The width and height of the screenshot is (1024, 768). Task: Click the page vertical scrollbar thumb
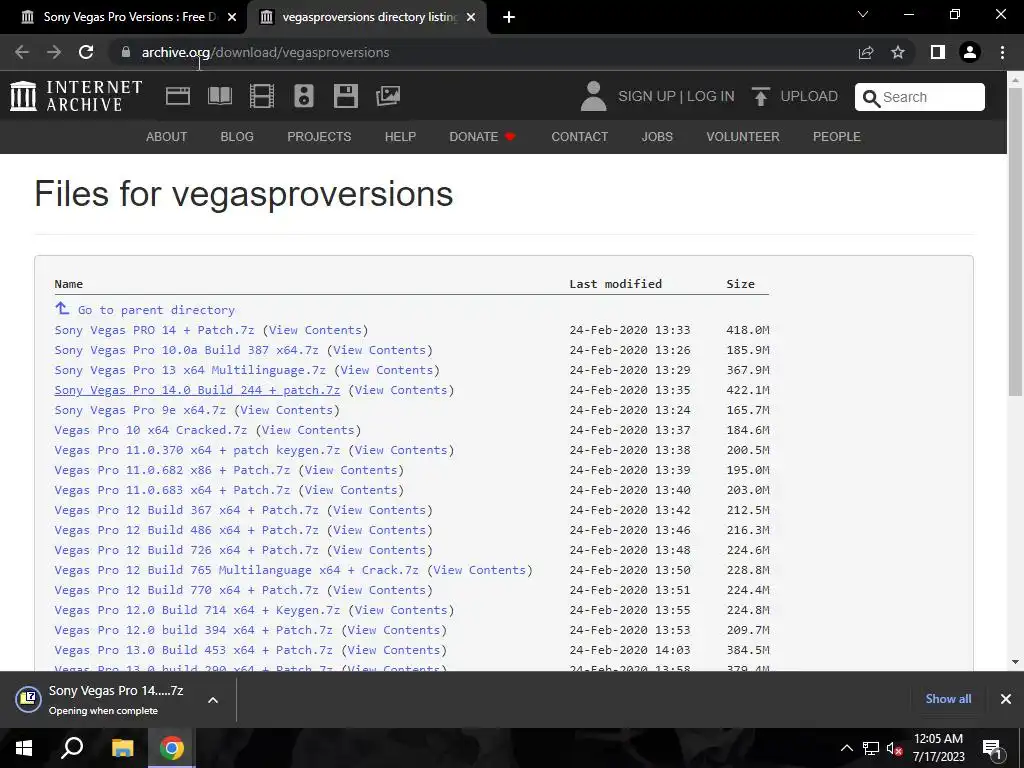pyautogui.click(x=1015, y=242)
